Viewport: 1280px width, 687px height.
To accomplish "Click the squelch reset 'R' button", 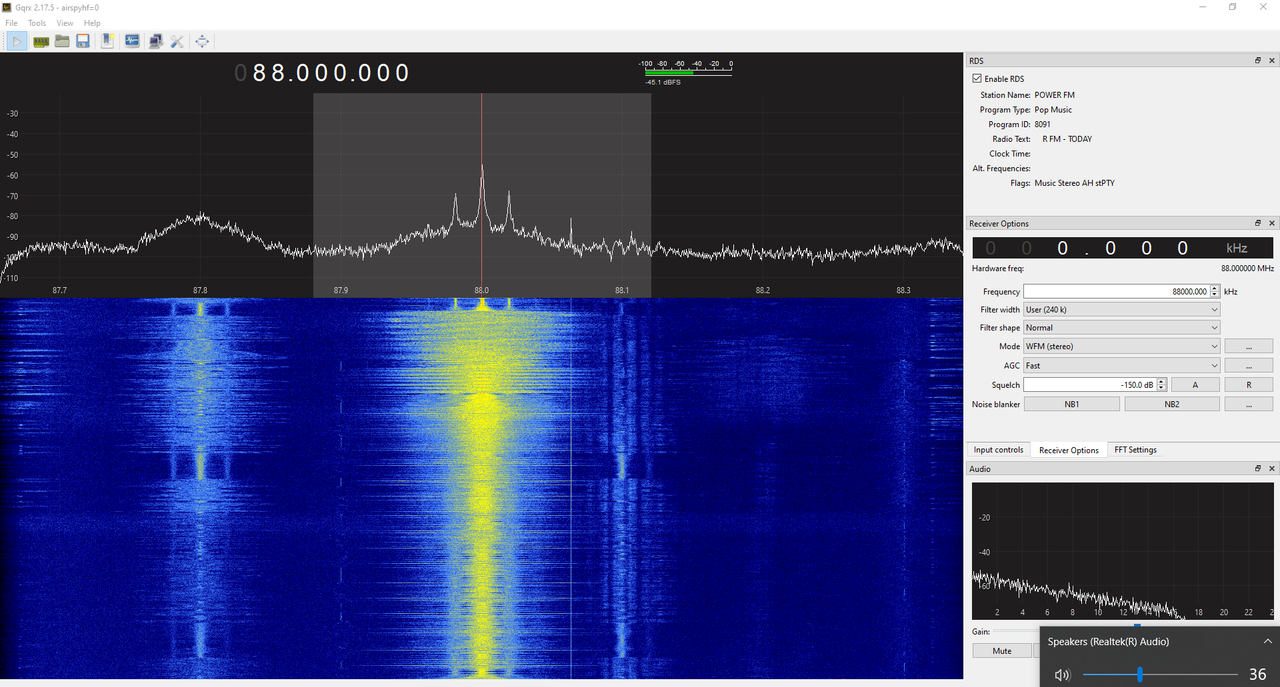I will pos(1248,385).
